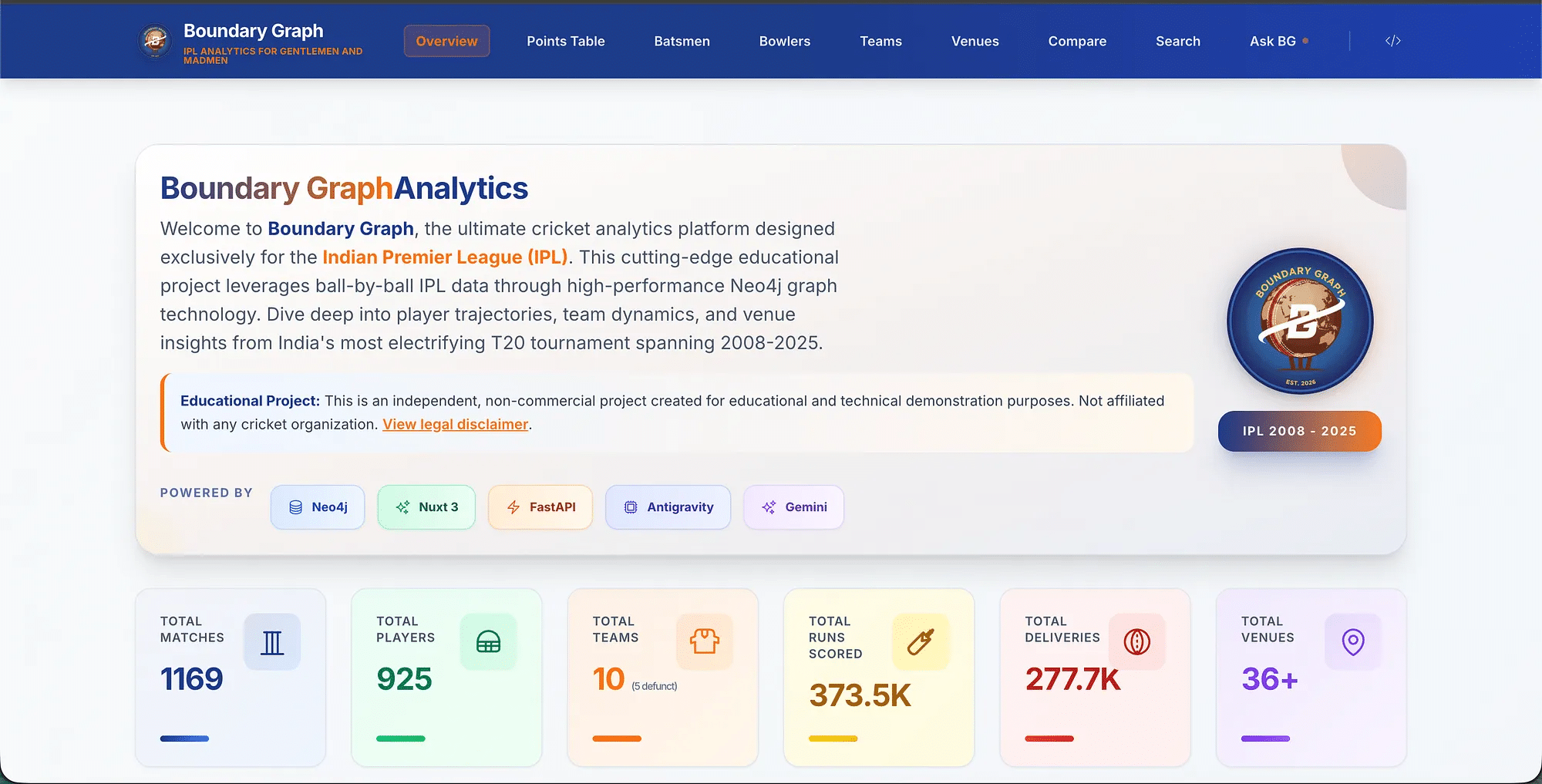Click the Total Venues location pin icon
This screenshot has width=1542, height=784.
(1353, 641)
